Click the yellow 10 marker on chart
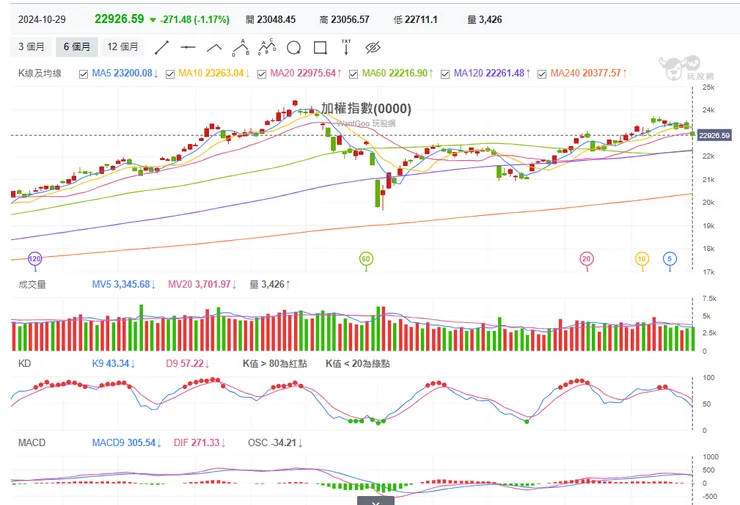The image size is (740, 505). (641, 259)
